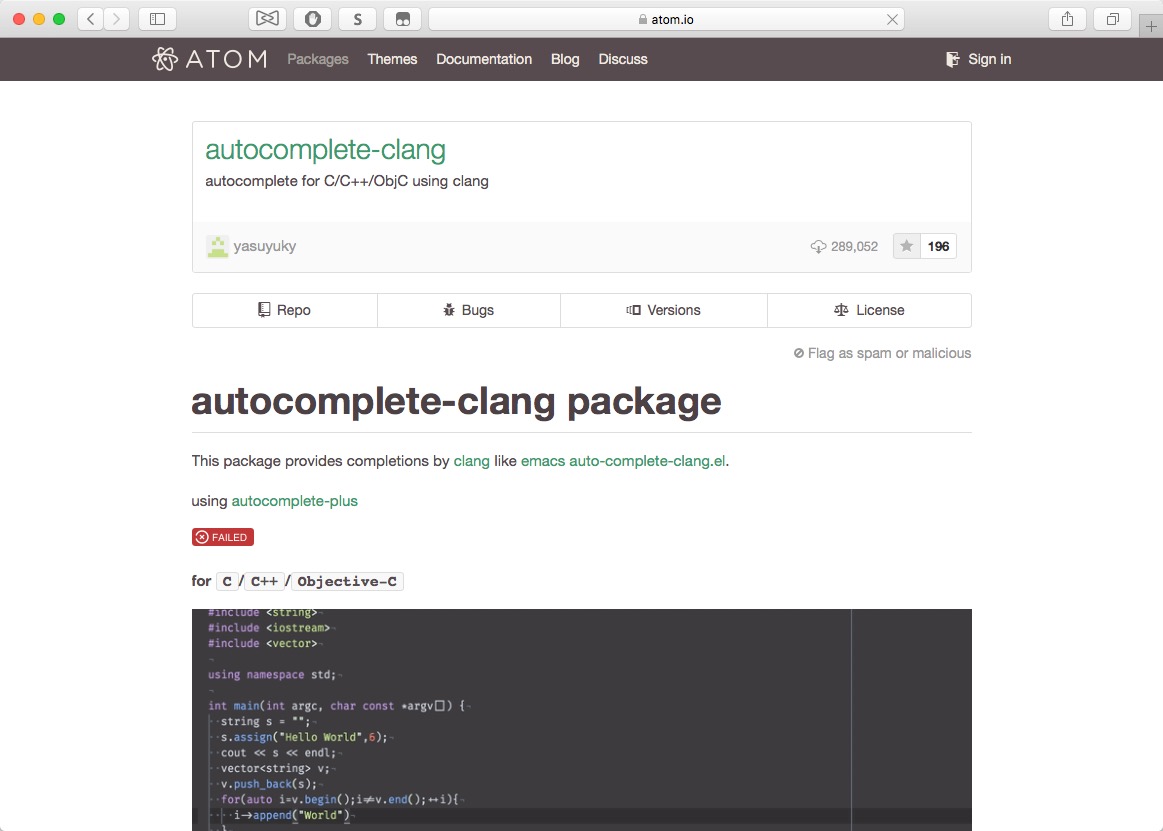Viewport: 1163px width, 831px height.
Task: Follow the clang link in the description
Action: coord(472,461)
